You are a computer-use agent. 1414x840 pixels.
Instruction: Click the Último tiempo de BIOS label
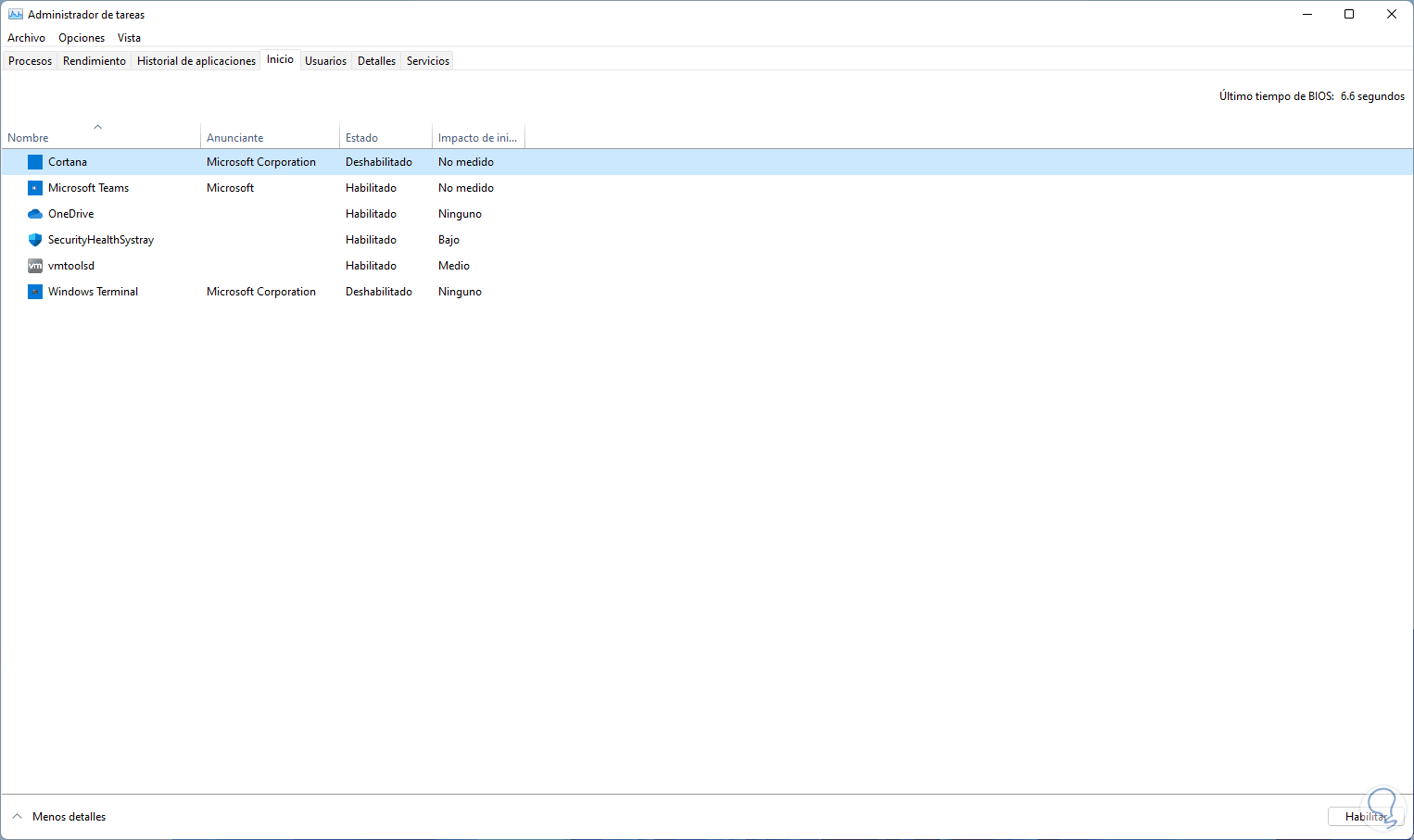[1277, 96]
